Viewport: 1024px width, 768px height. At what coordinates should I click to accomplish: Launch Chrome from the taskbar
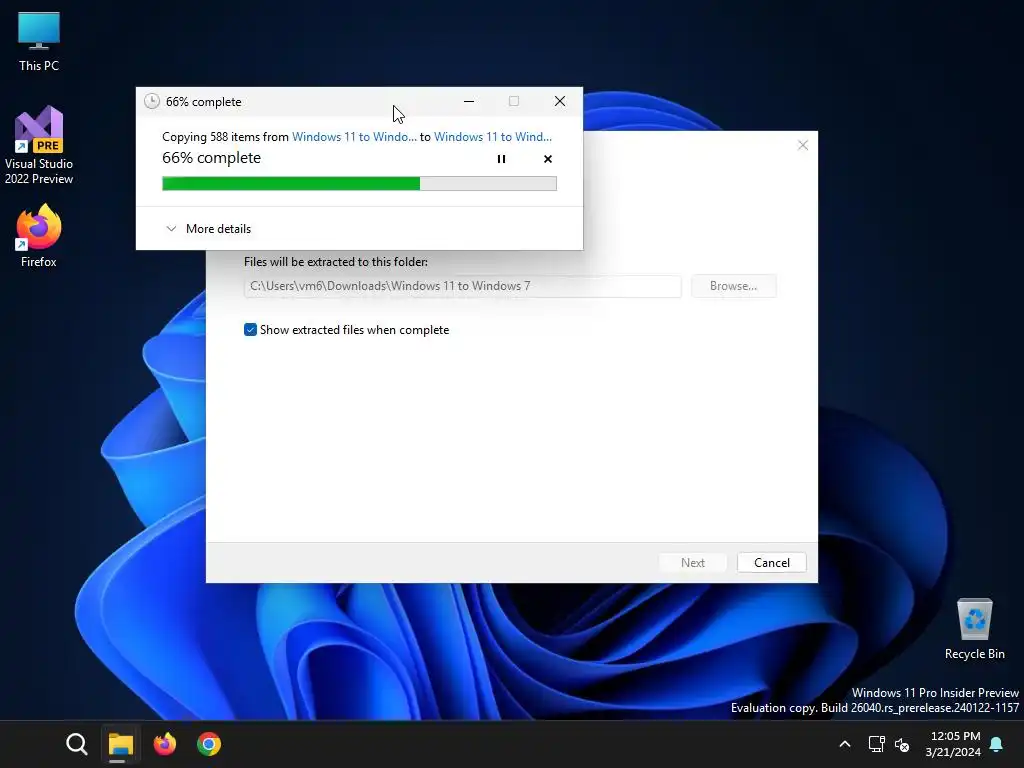pos(209,744)
